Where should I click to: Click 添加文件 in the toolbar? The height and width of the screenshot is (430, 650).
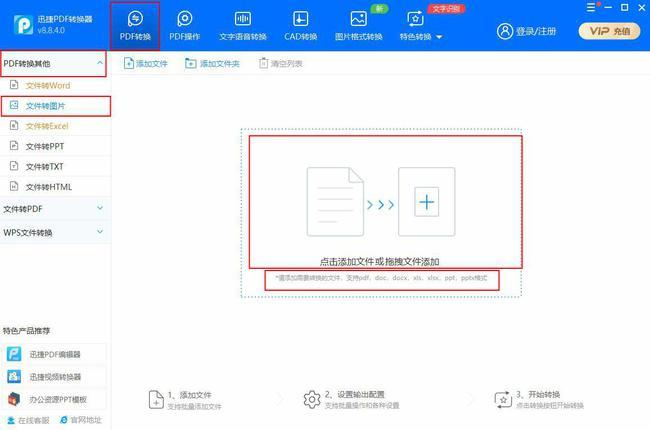[146, 63]
